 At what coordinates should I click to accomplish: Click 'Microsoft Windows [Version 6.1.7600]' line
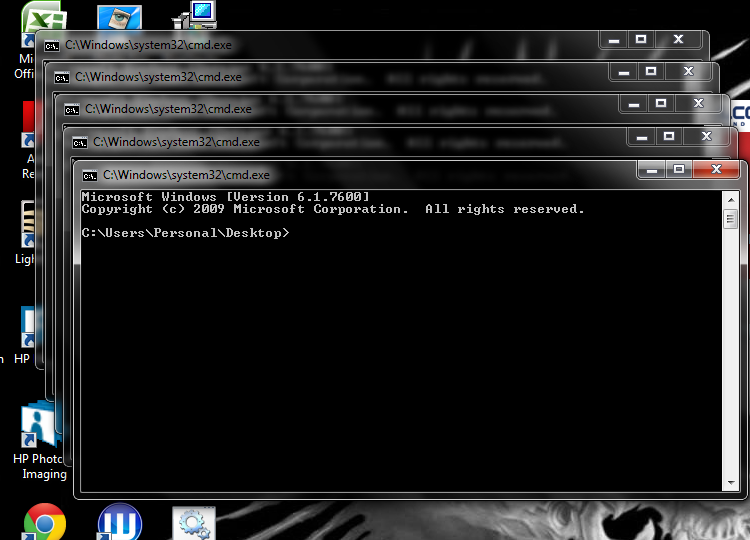point(225,197)
